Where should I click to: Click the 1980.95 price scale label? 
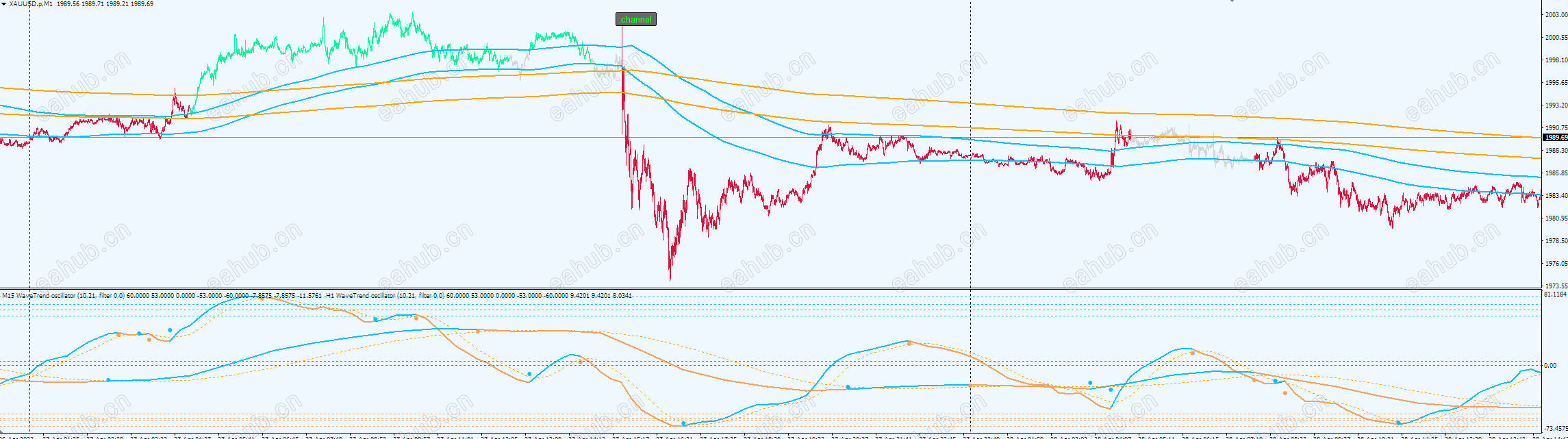1556,218
